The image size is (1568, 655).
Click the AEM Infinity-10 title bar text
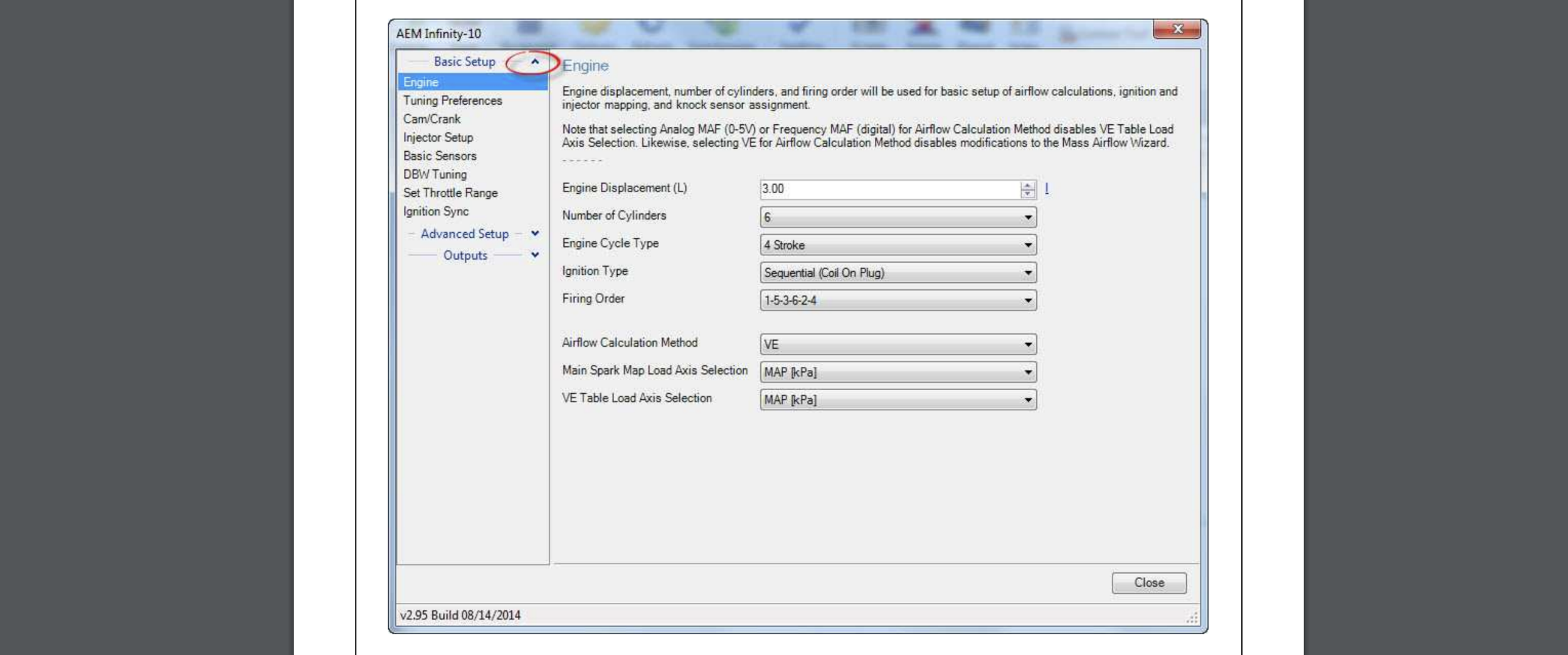tap(438, 34)
